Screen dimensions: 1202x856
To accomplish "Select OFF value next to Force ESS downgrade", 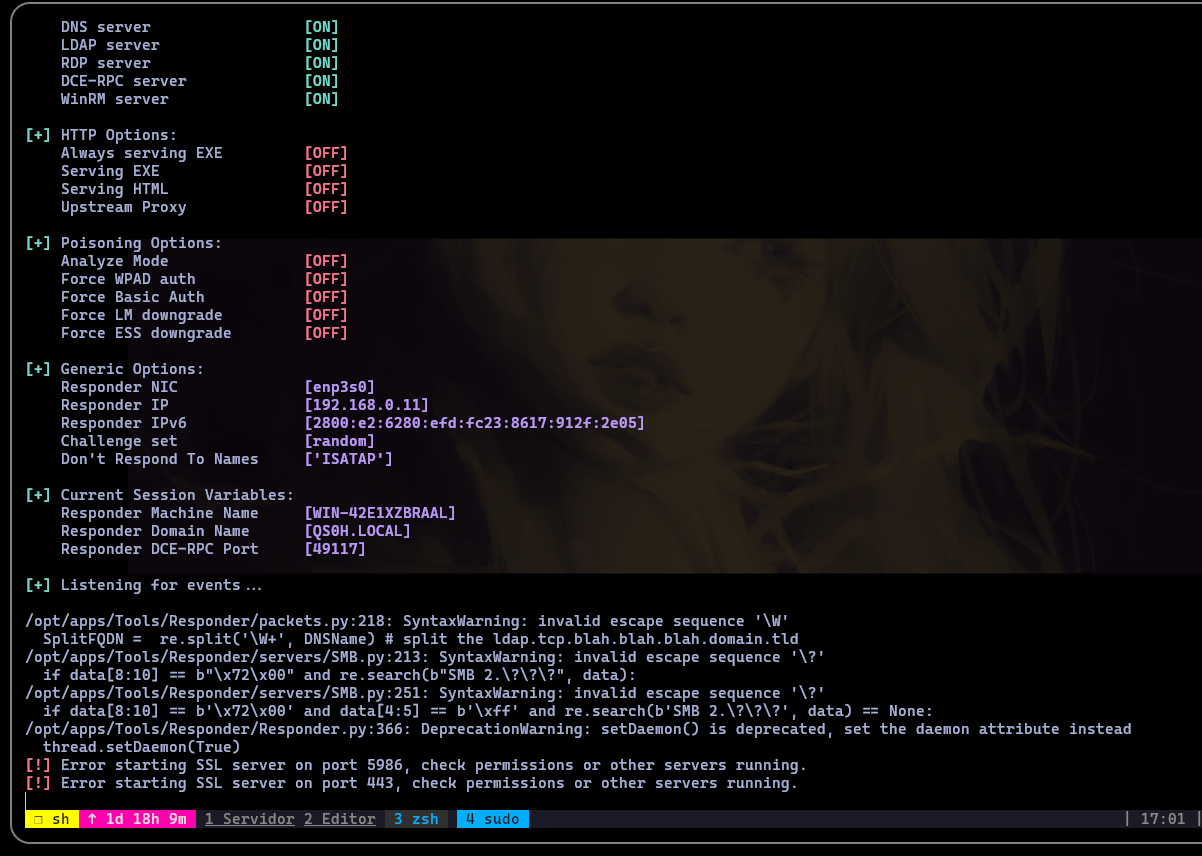I will point(326,333).
